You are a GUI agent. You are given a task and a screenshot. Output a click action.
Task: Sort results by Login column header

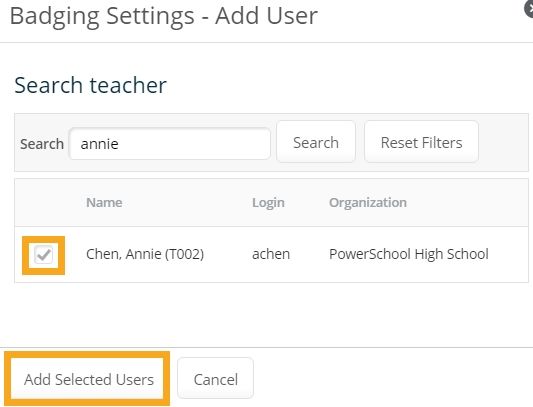pyautogui.click(x=268, y=203)
